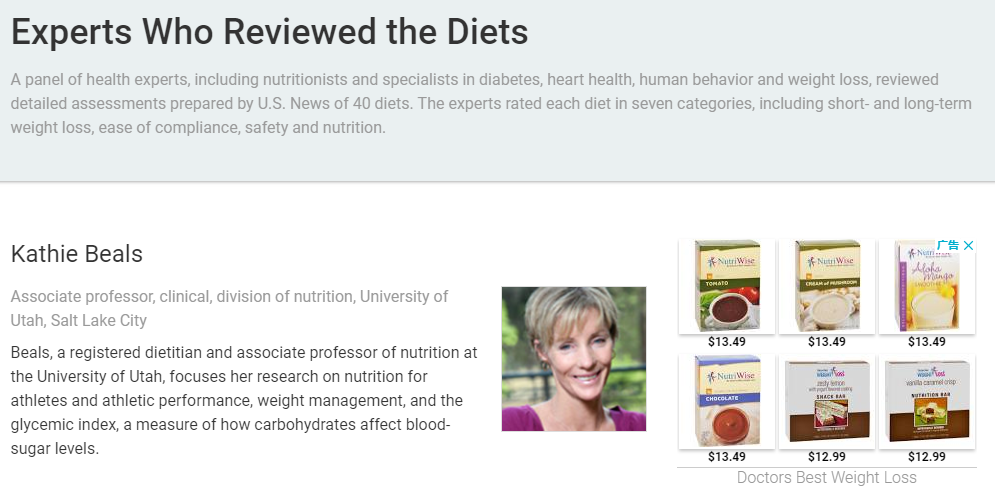Open the NutriWise Chocolate product

(727, 401)
